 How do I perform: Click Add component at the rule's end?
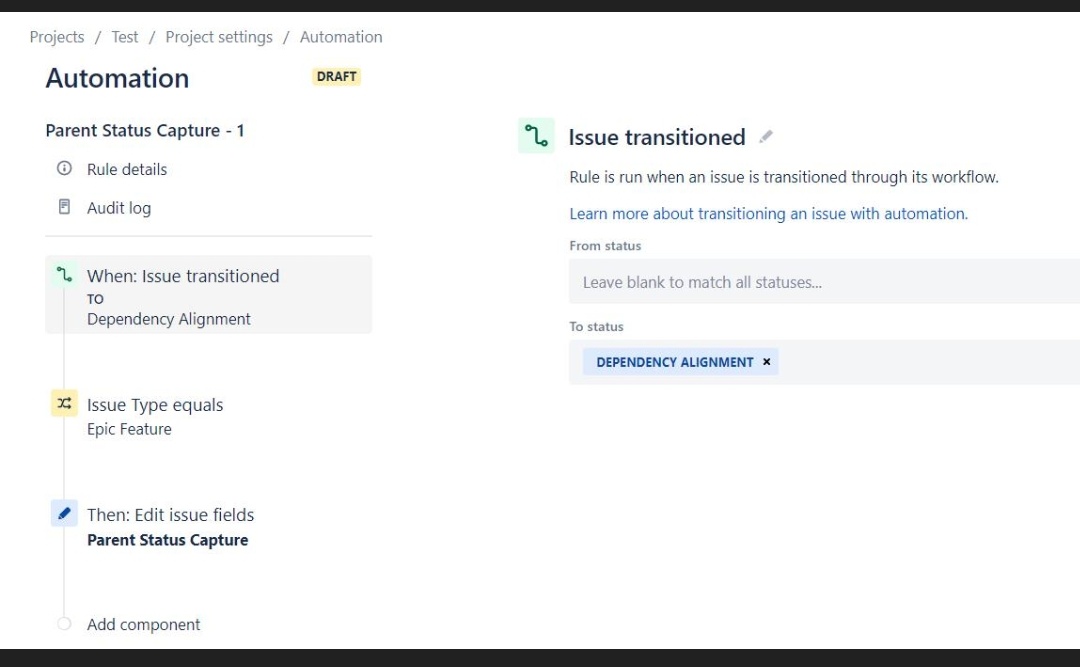(143, 624)
